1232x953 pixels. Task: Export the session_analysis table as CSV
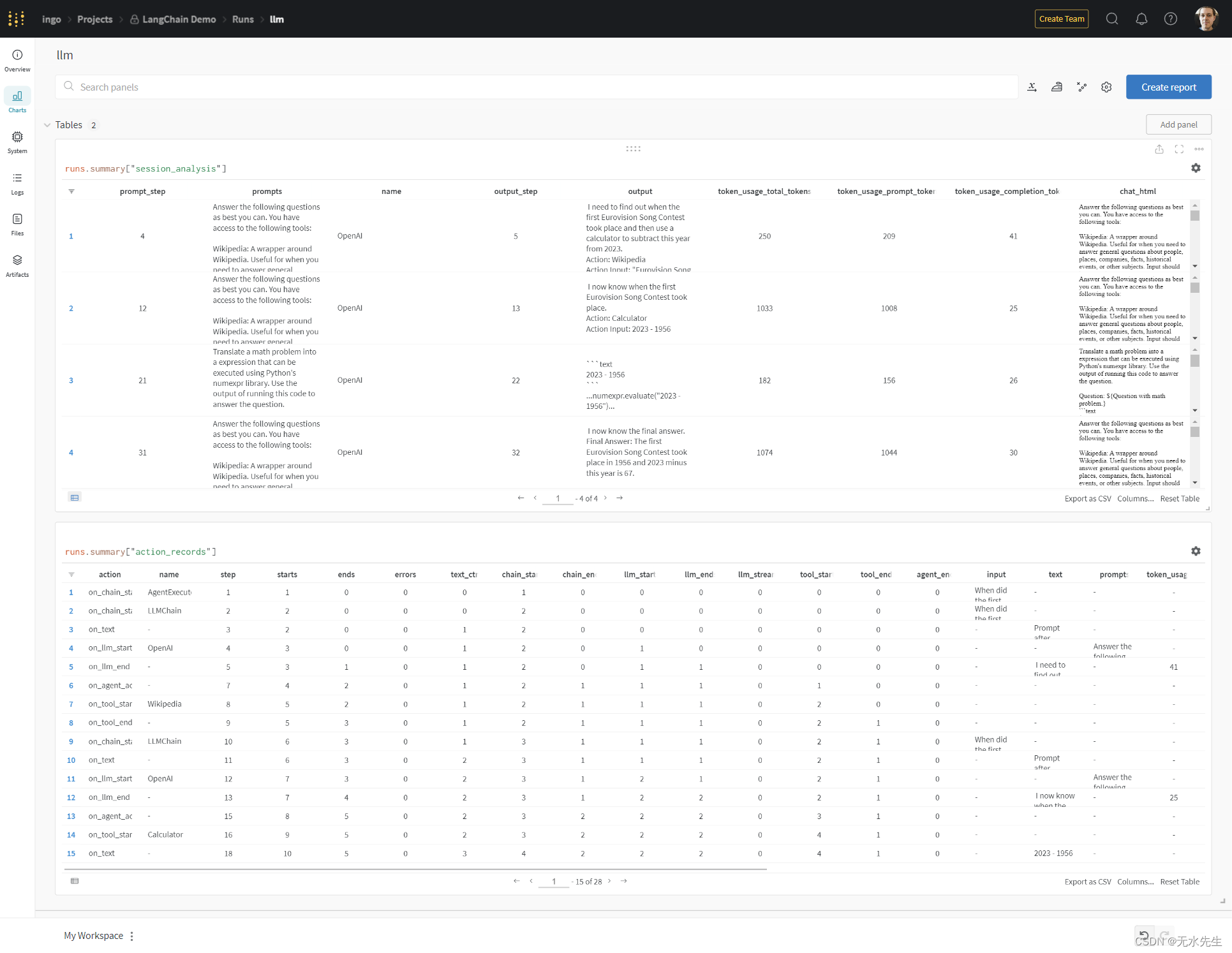(x=1088, y=498)
